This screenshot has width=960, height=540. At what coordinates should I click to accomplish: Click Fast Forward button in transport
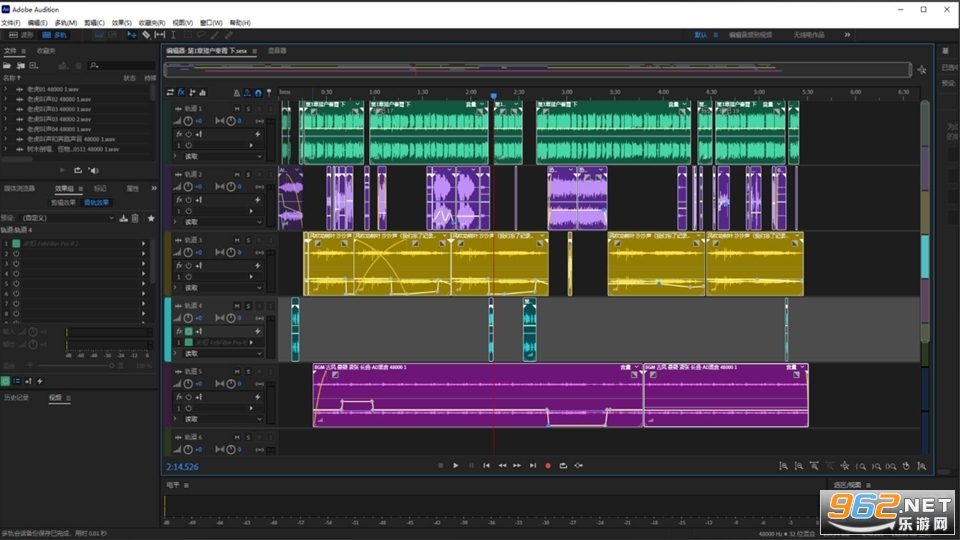click(x=517, y=466)
